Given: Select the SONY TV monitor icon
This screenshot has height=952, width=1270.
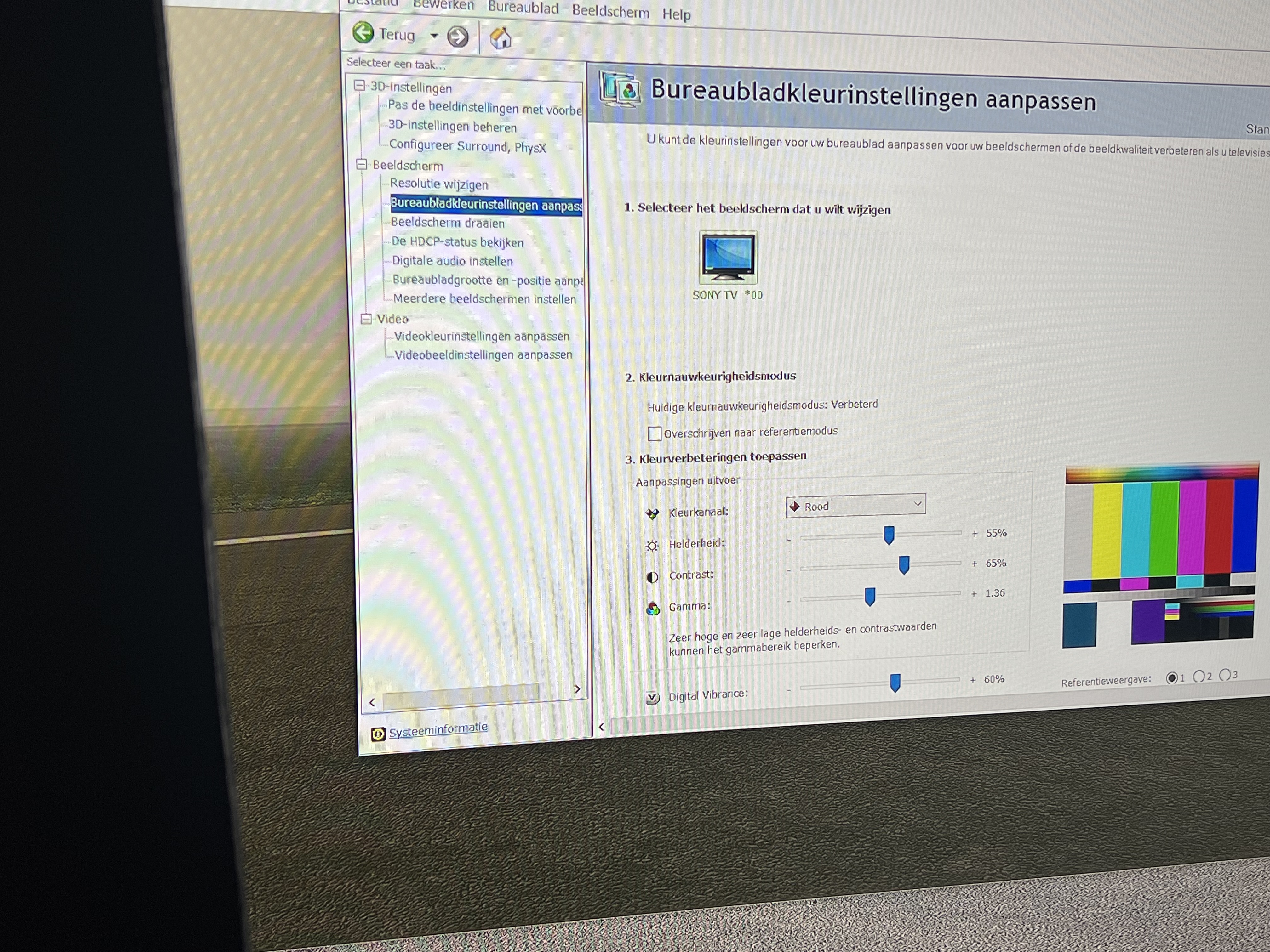Looking at the screenshot, I should [x=727, y=258].
